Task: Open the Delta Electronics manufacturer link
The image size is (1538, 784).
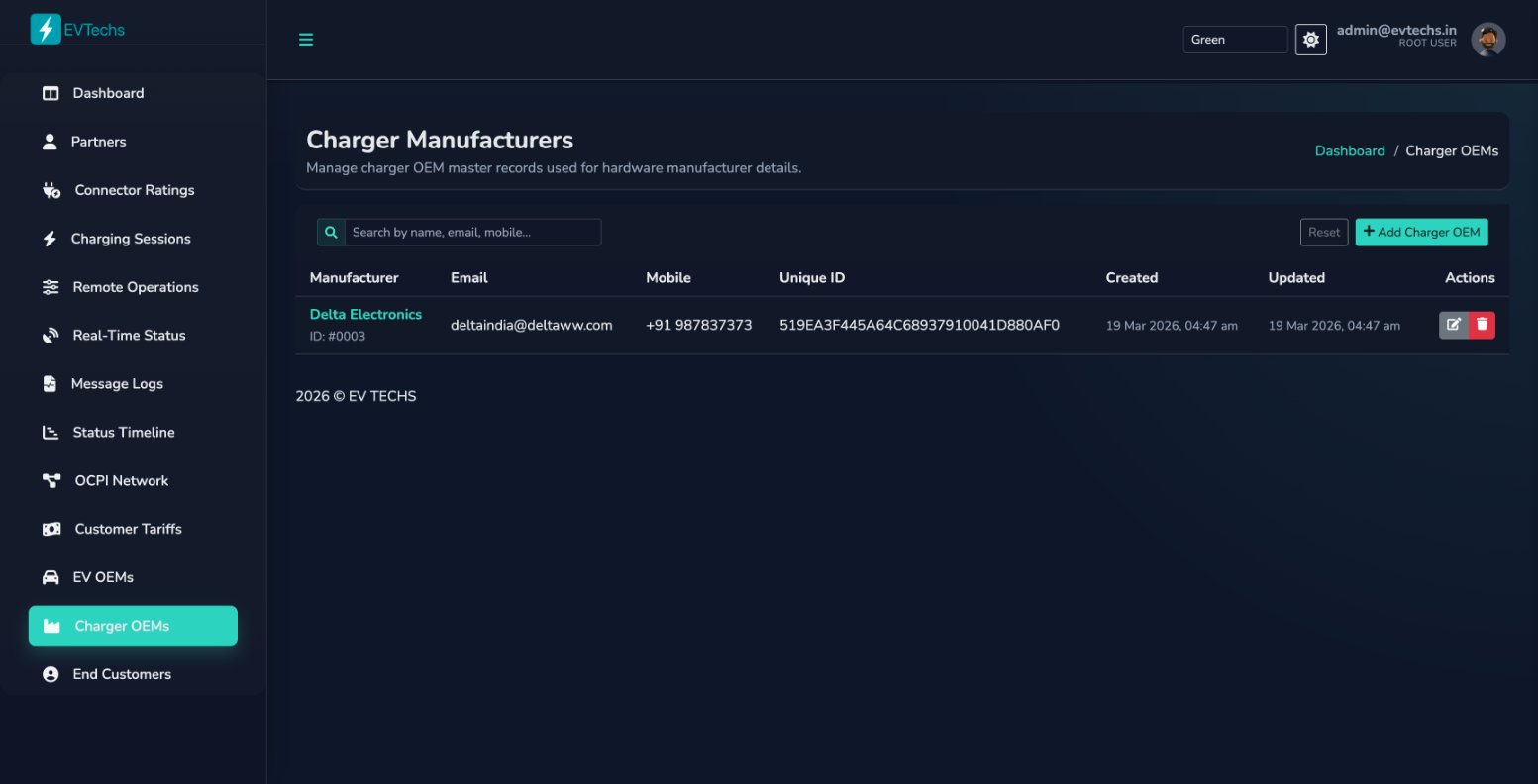Action: 365,314
